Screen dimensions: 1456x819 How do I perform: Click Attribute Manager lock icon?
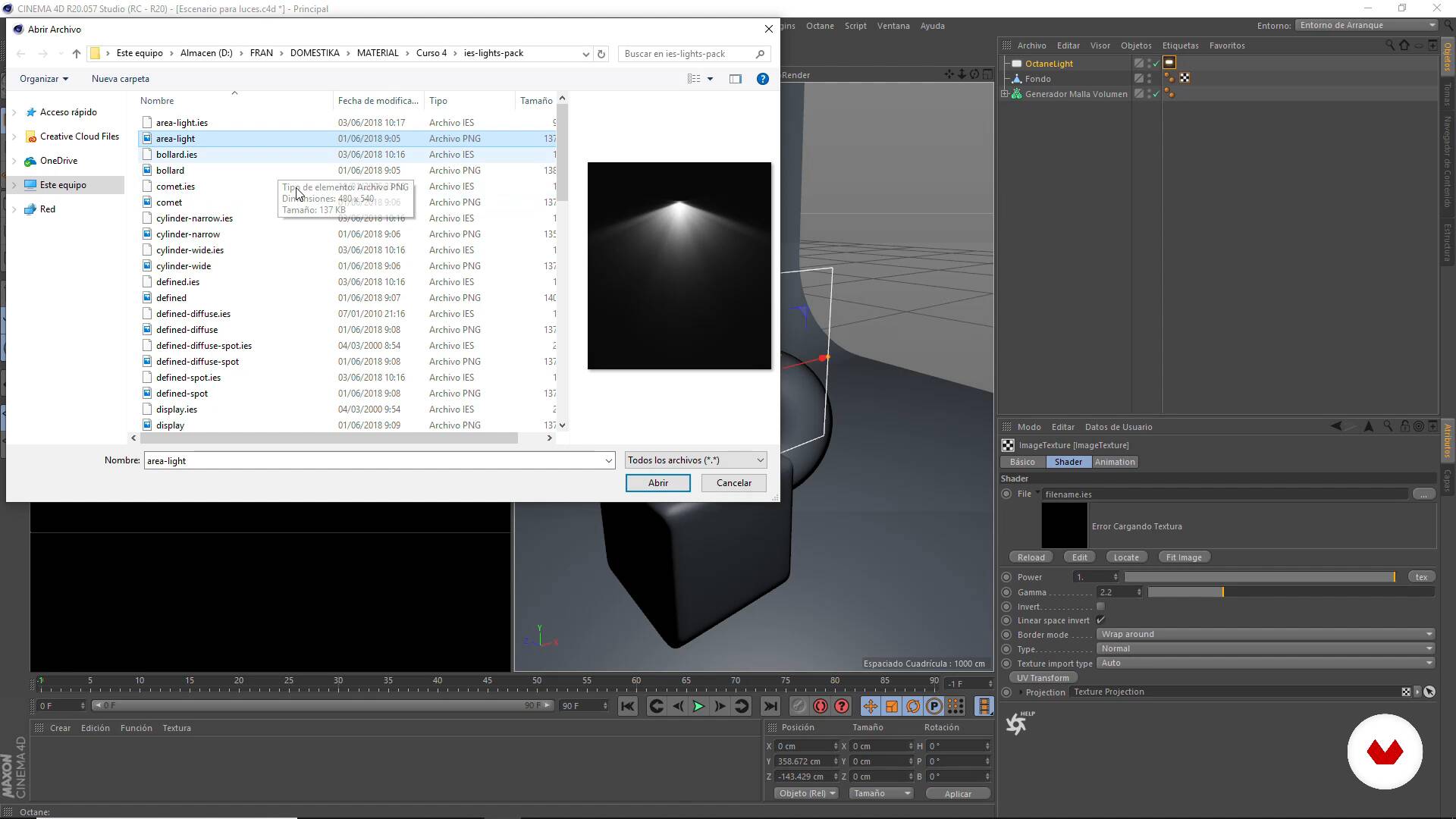(1404, 426)
